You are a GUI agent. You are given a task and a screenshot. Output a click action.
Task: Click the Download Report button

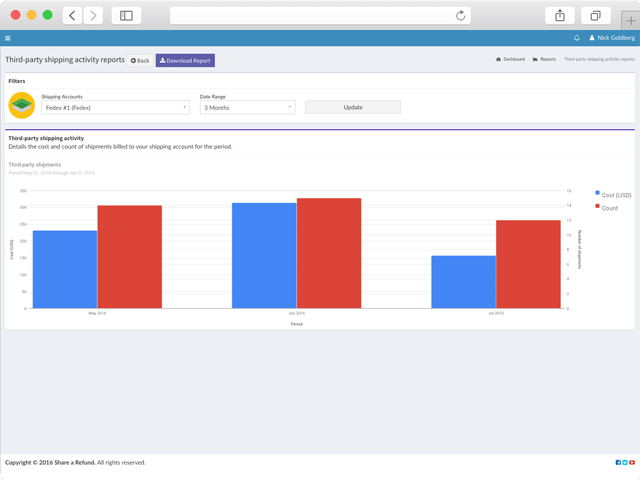pyautogui.click(x=185, y=60)
